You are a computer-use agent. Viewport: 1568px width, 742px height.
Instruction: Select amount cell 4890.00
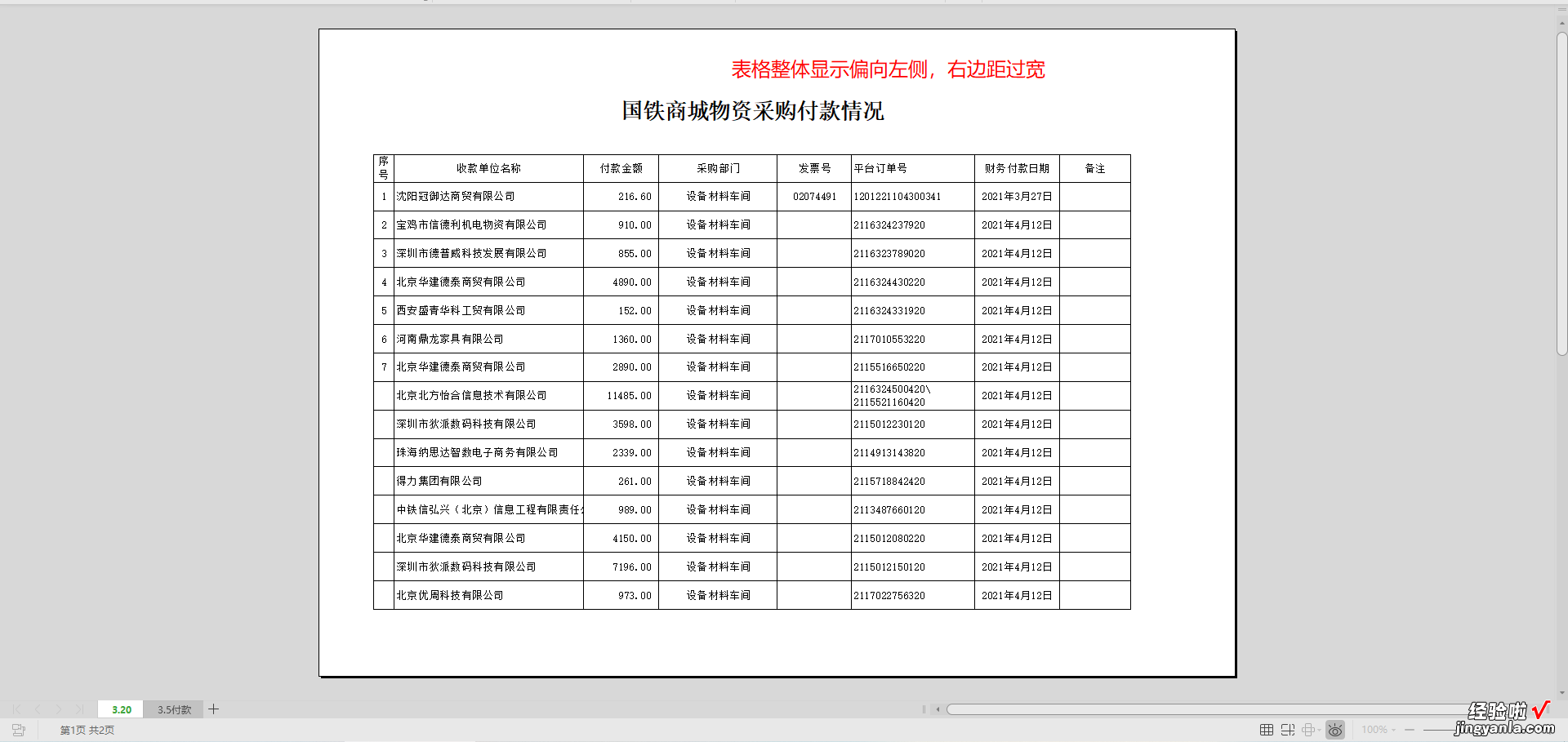click(621, 282)
